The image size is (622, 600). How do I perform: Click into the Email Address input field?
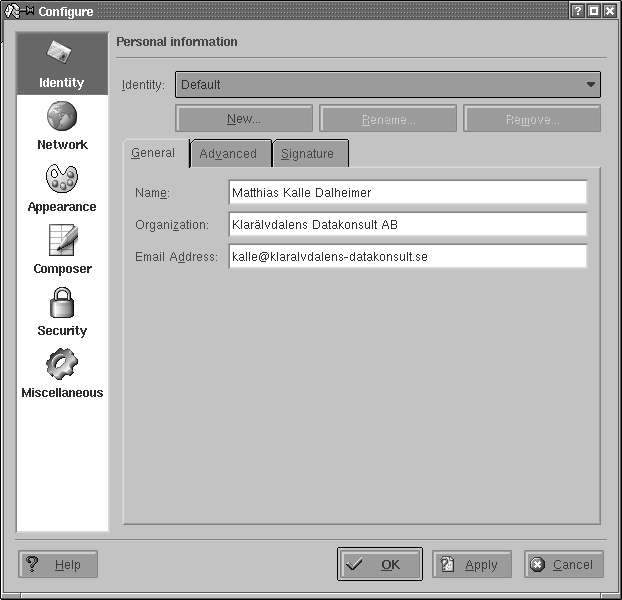(408, 257)
